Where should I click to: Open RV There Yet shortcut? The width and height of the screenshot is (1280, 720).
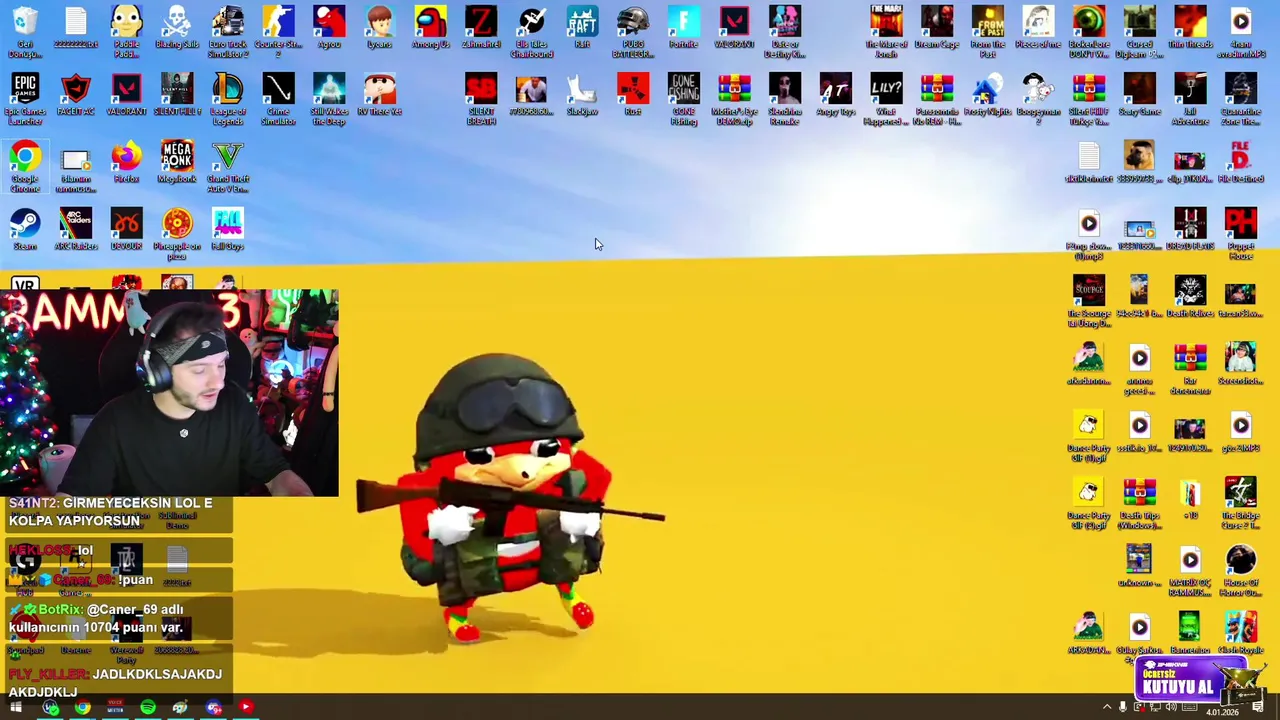tap(380, 95)
